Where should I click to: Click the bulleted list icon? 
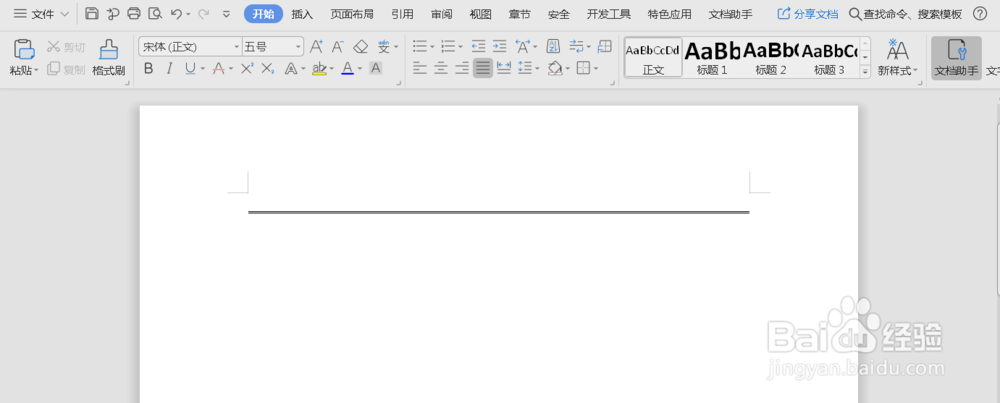click(x=420, y=47)
